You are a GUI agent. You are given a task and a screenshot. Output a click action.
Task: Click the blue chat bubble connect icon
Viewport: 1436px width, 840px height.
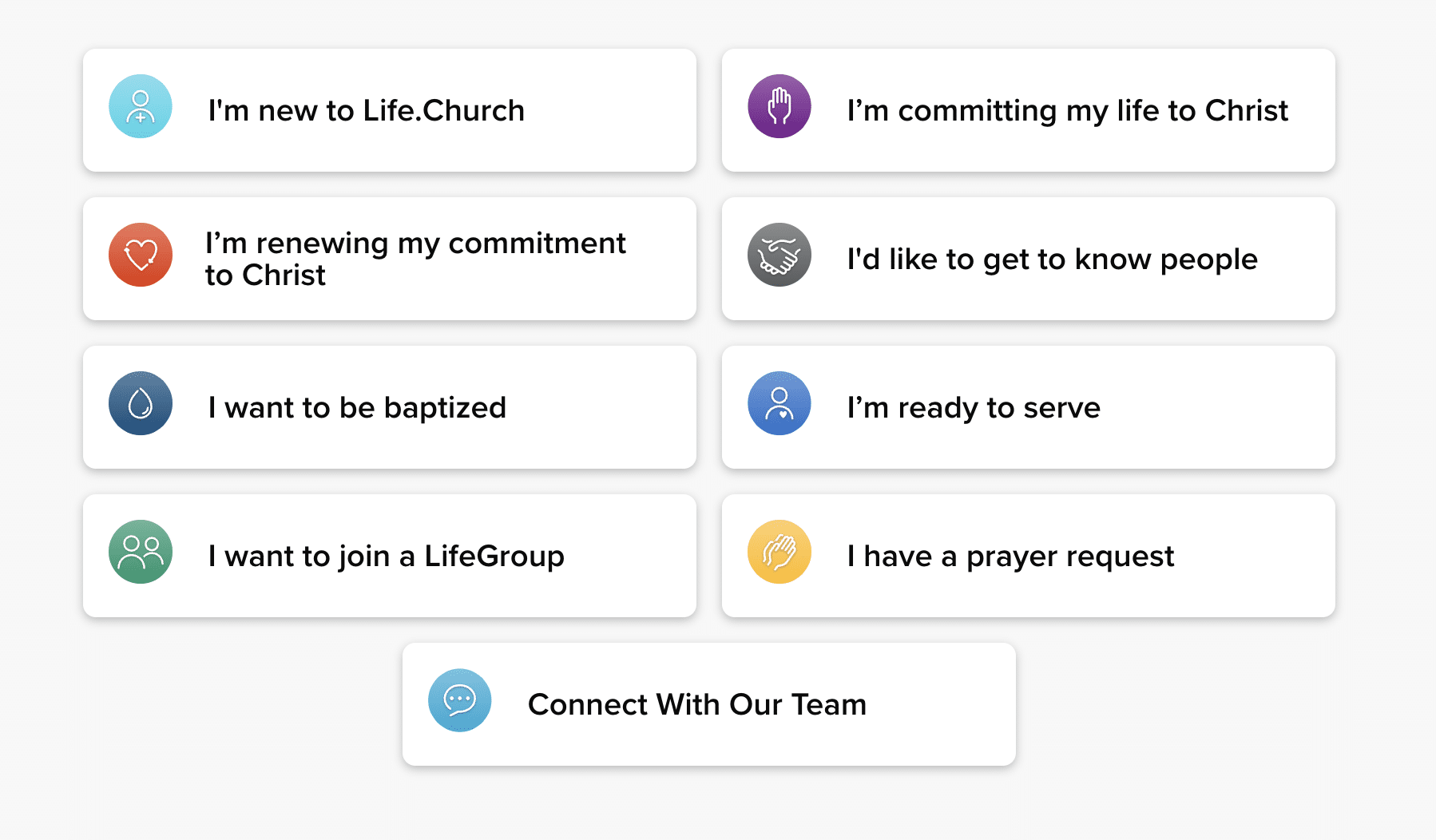459,699
